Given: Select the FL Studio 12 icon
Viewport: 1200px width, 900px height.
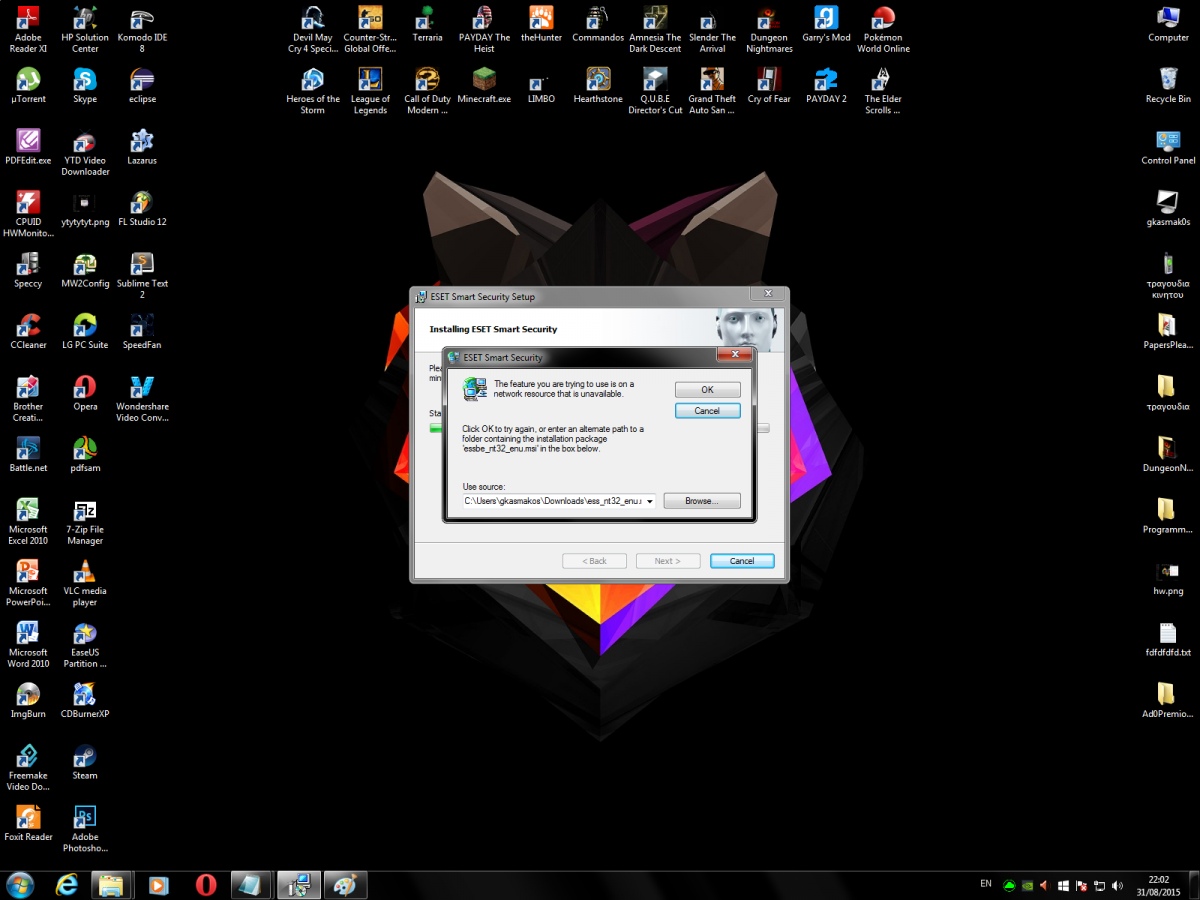Looking at the screenshot, I should point(142,208).
